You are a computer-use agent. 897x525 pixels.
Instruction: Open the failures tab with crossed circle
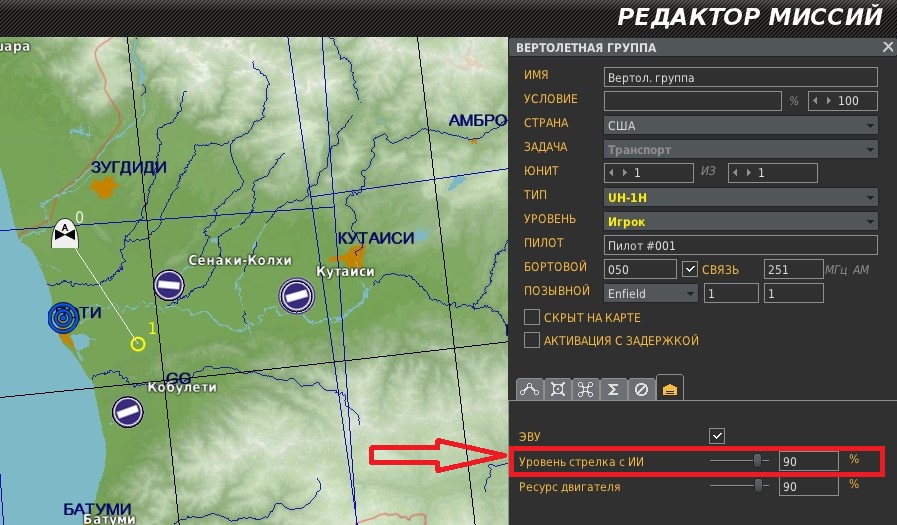click(641, 389)
